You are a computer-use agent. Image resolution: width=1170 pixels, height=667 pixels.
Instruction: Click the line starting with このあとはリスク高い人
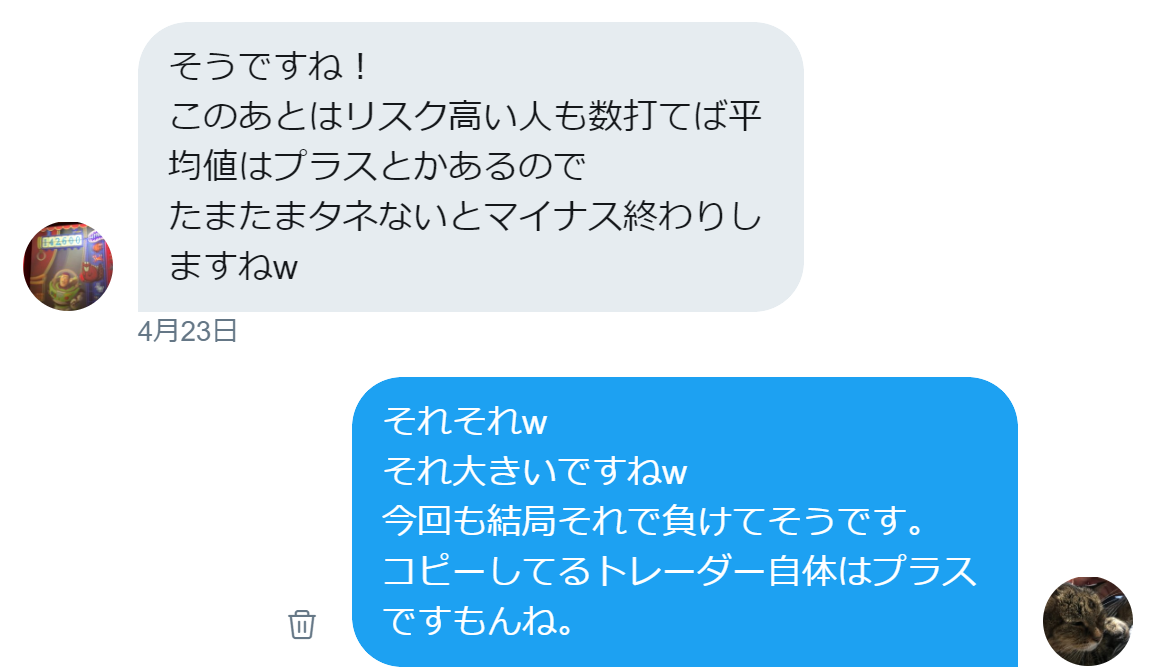pyautogui.click(x=466, y=116)
